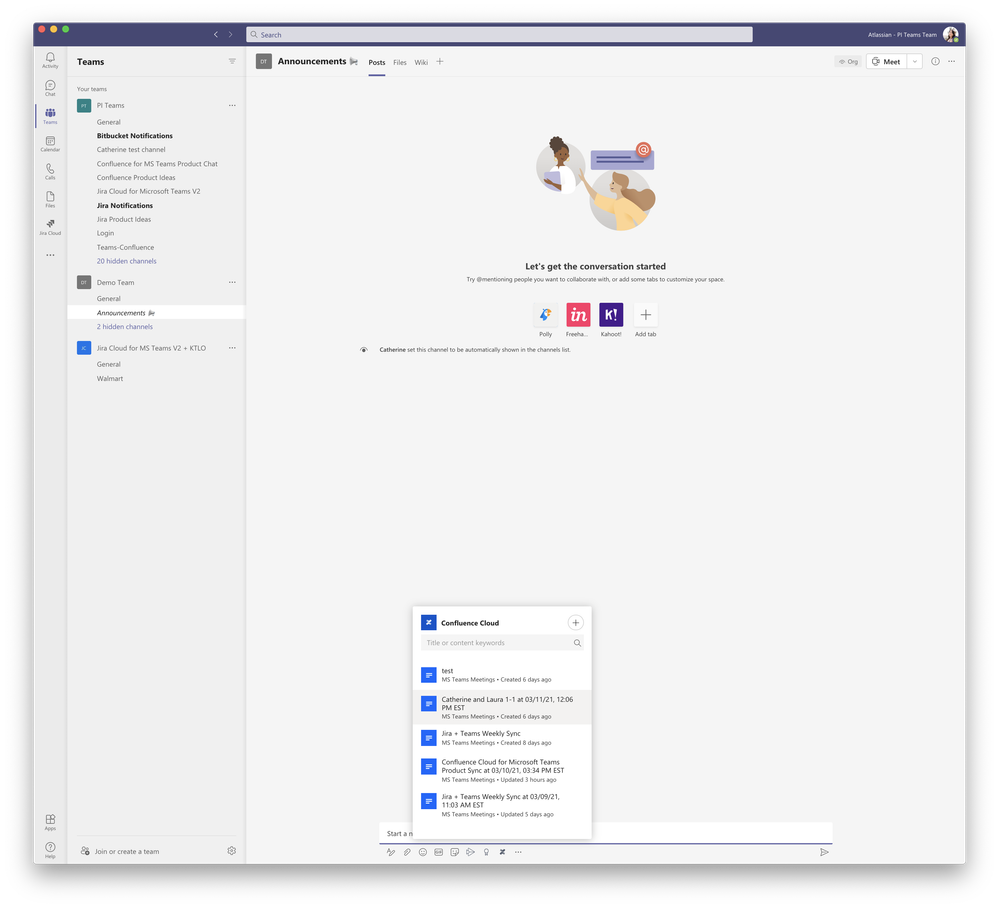999x908 pixels.
Task: Select the 'test' Confluence page result
Action: (x=502, y=675)
